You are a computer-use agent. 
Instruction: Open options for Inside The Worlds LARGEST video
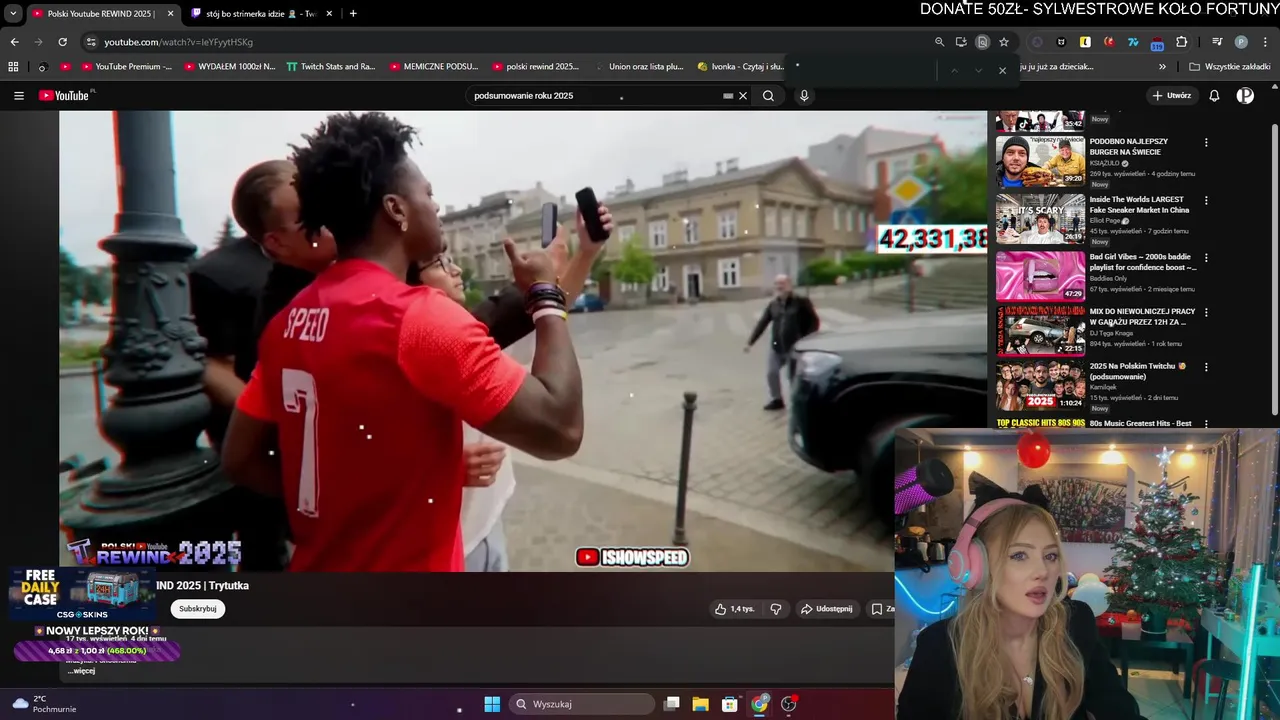click(x=1206, y=200)
